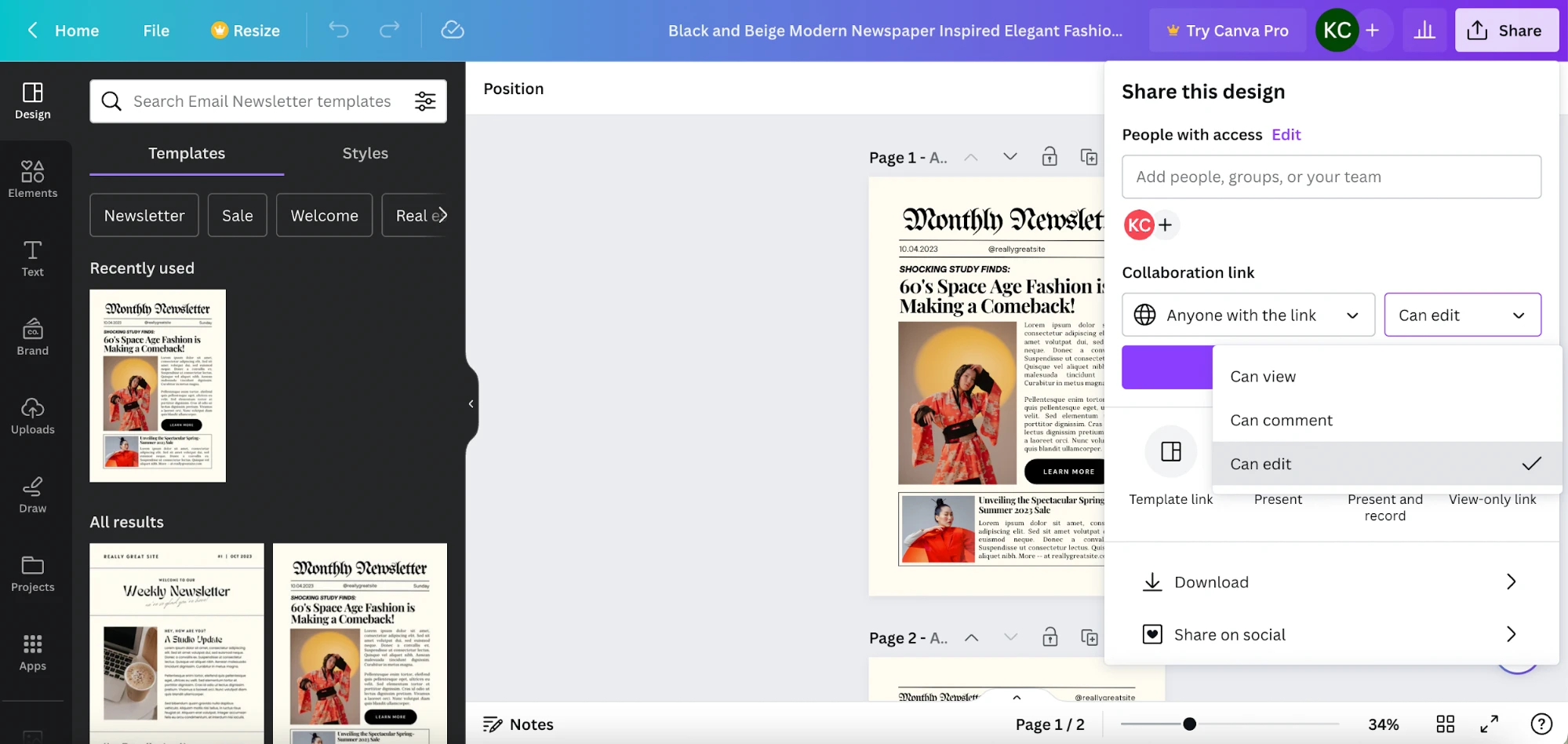Collapse the Can edit permission dropdown
1568x744 pixels.
click(x=1462, y=315)
